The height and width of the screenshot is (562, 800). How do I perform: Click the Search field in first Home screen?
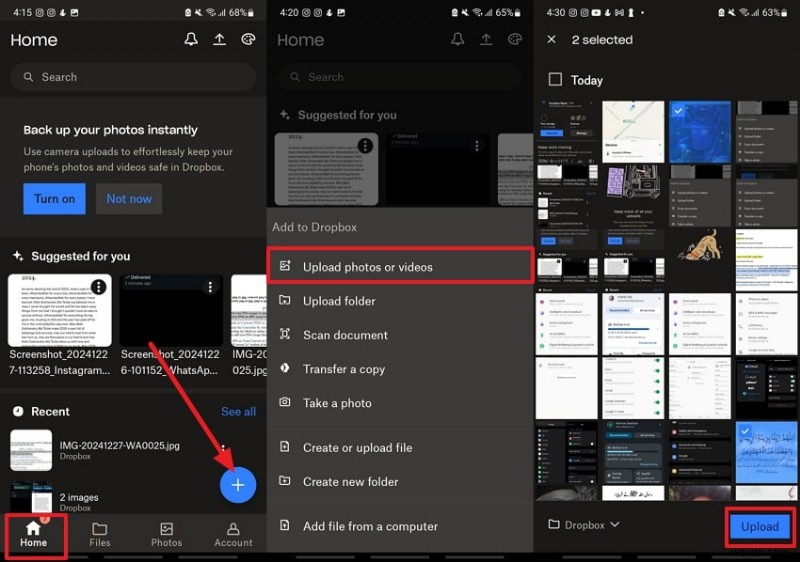click(x=133, y=77)
